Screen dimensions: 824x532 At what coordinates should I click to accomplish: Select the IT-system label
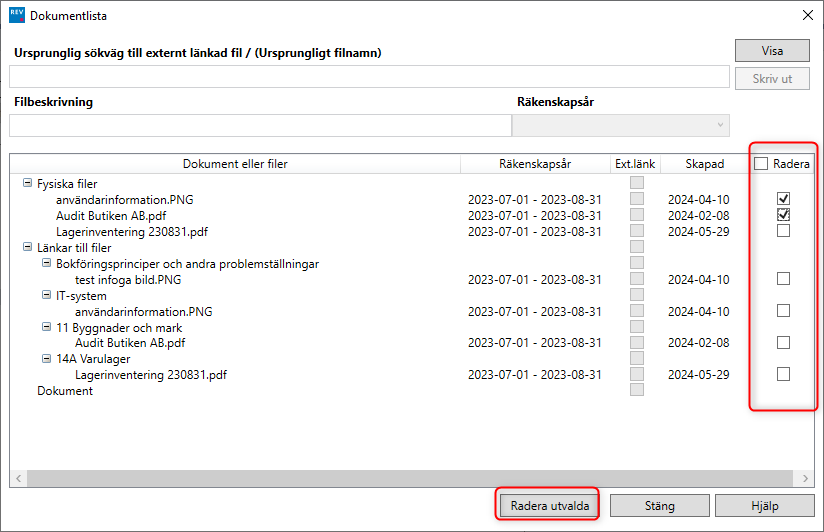pyautogui.click(x=81, y=296)
